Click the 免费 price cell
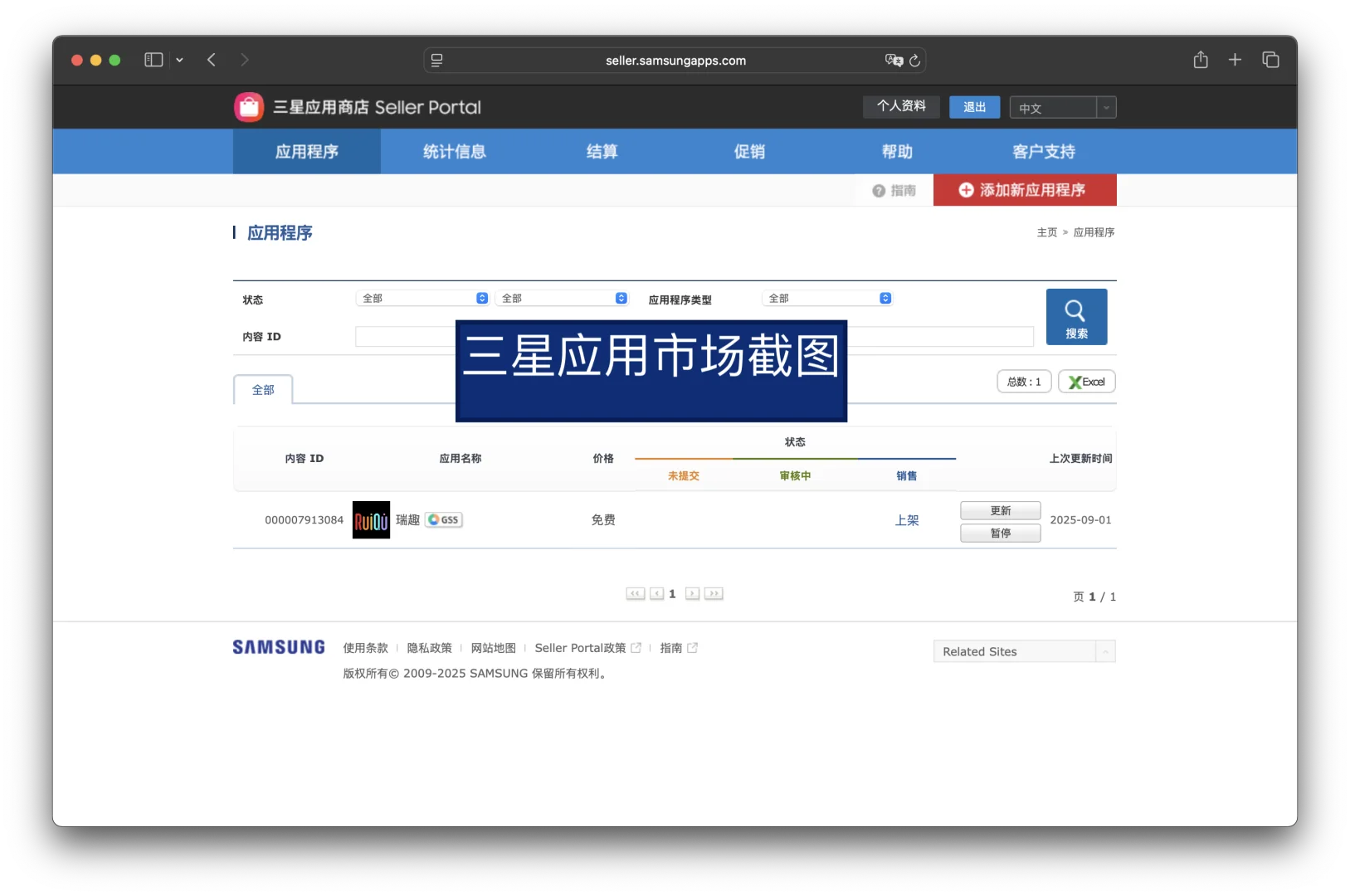This screenshot has height=896, width=1350. click(603, 520)
